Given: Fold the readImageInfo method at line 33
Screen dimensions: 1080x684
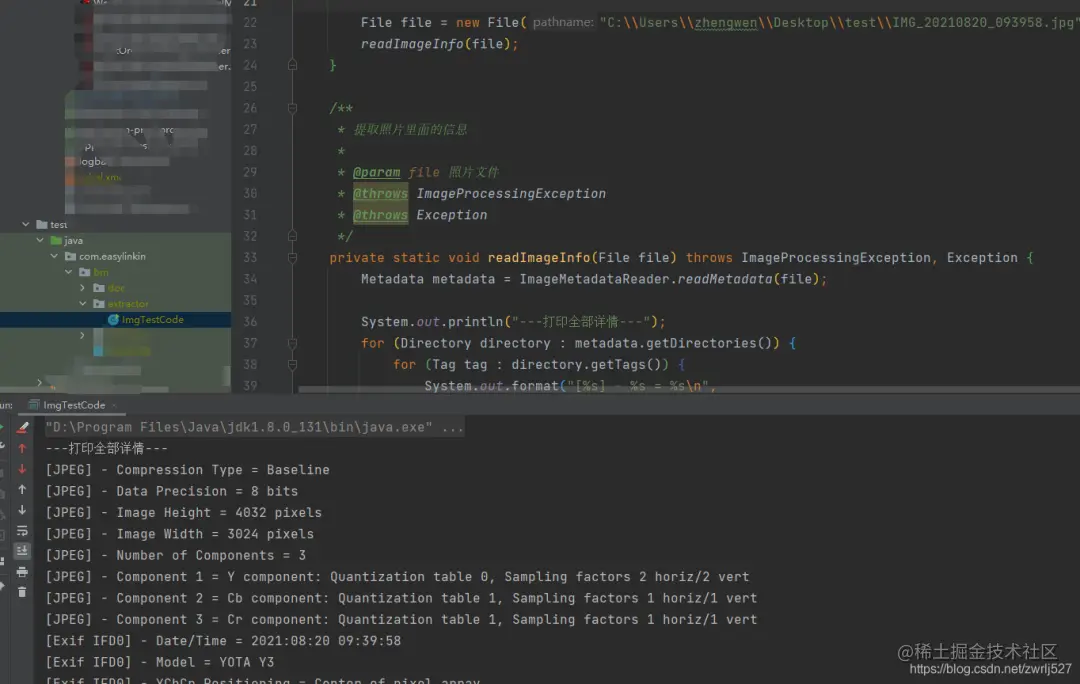Looking at the screenshot, I should [292, 258].
